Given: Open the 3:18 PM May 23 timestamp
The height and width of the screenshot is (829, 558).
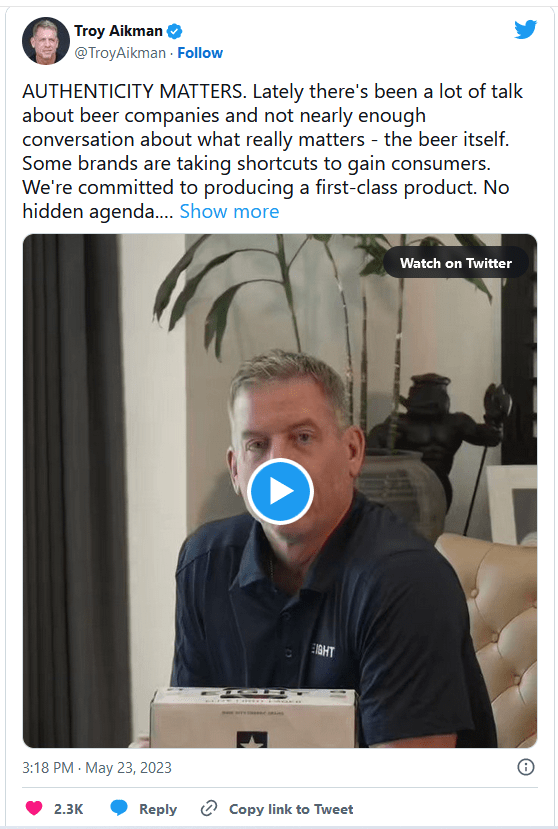Looking at the screenshot, I should click(x=97, y=768).
